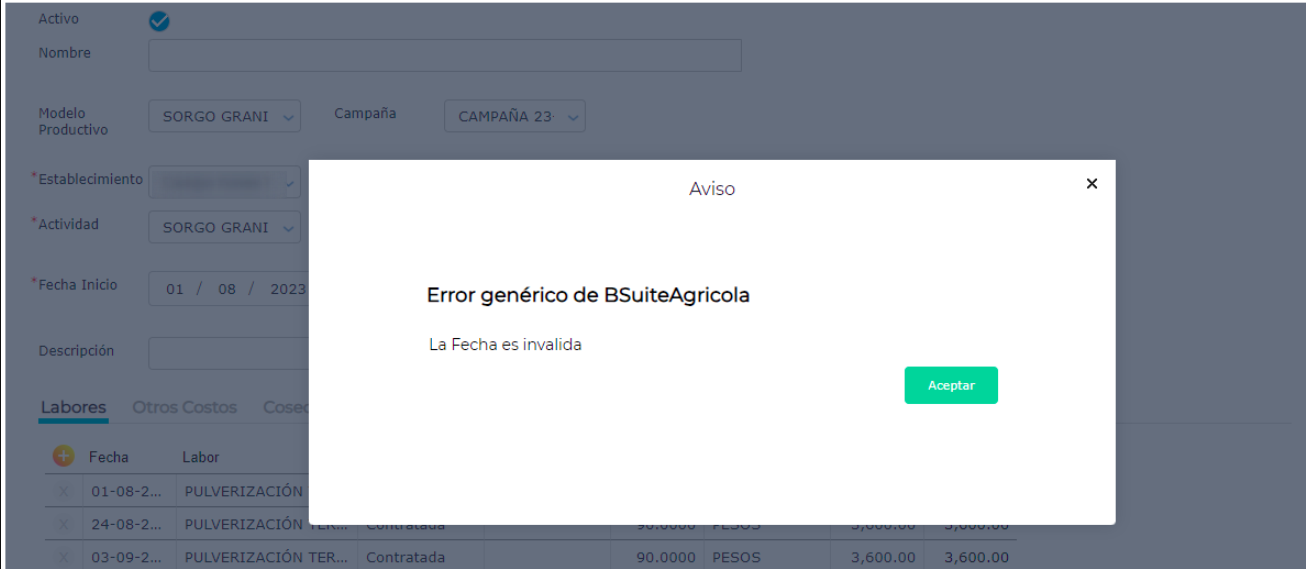This screenshot has height=569, width=1306.
Task: Open the Modelo Productivo dropdown
Action: point(225,116)
